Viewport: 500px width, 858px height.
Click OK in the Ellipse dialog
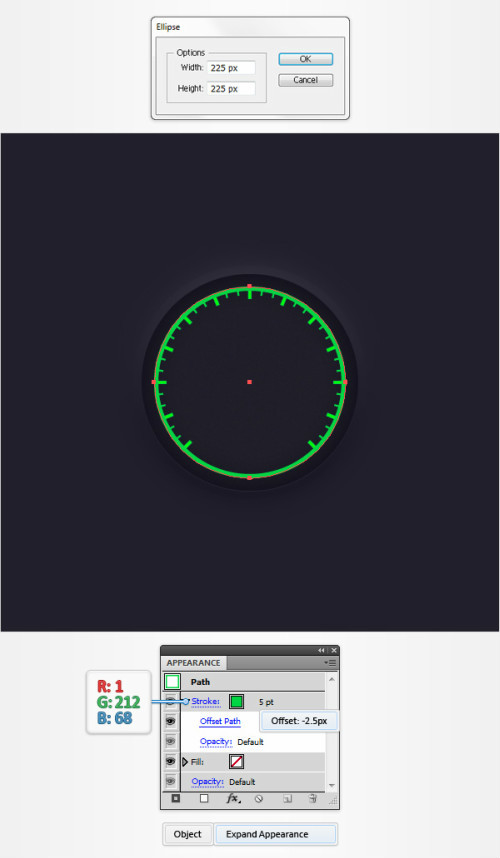coord(305,59)
